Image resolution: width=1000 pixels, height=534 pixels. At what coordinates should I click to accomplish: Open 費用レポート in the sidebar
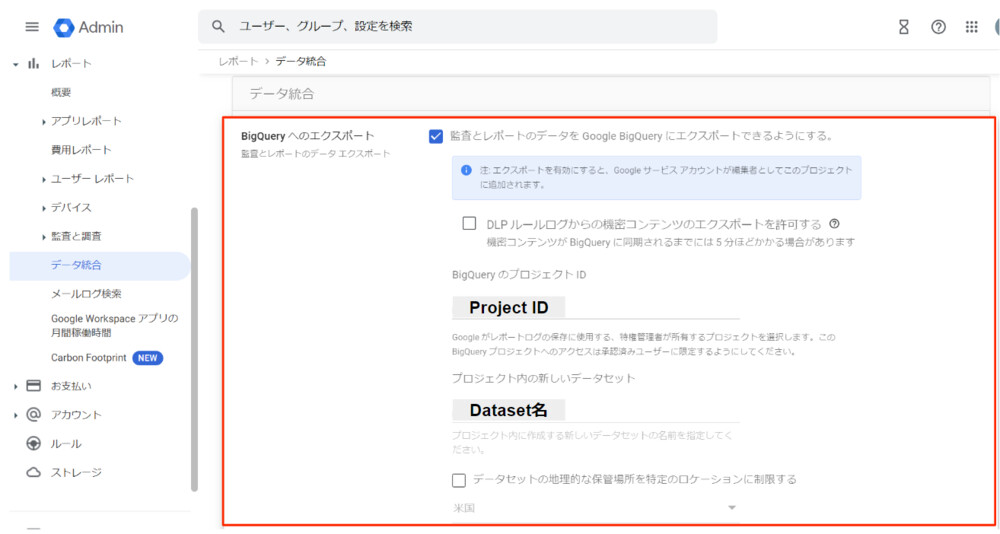tap(81, 150)
